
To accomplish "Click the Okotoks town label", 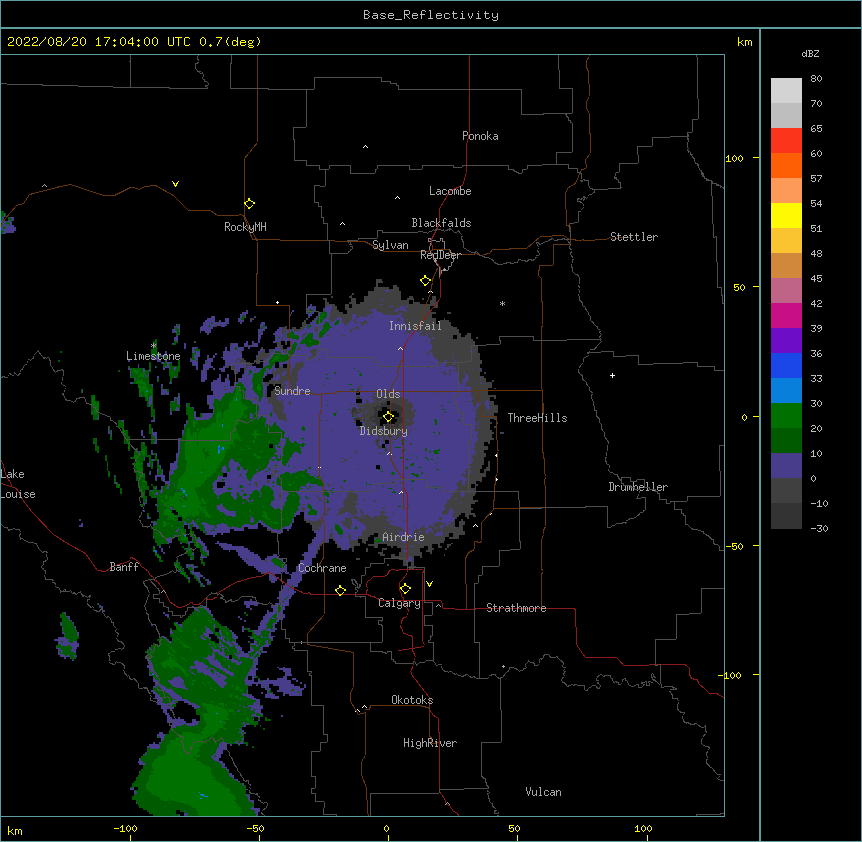I will click(x=412, y=700).
